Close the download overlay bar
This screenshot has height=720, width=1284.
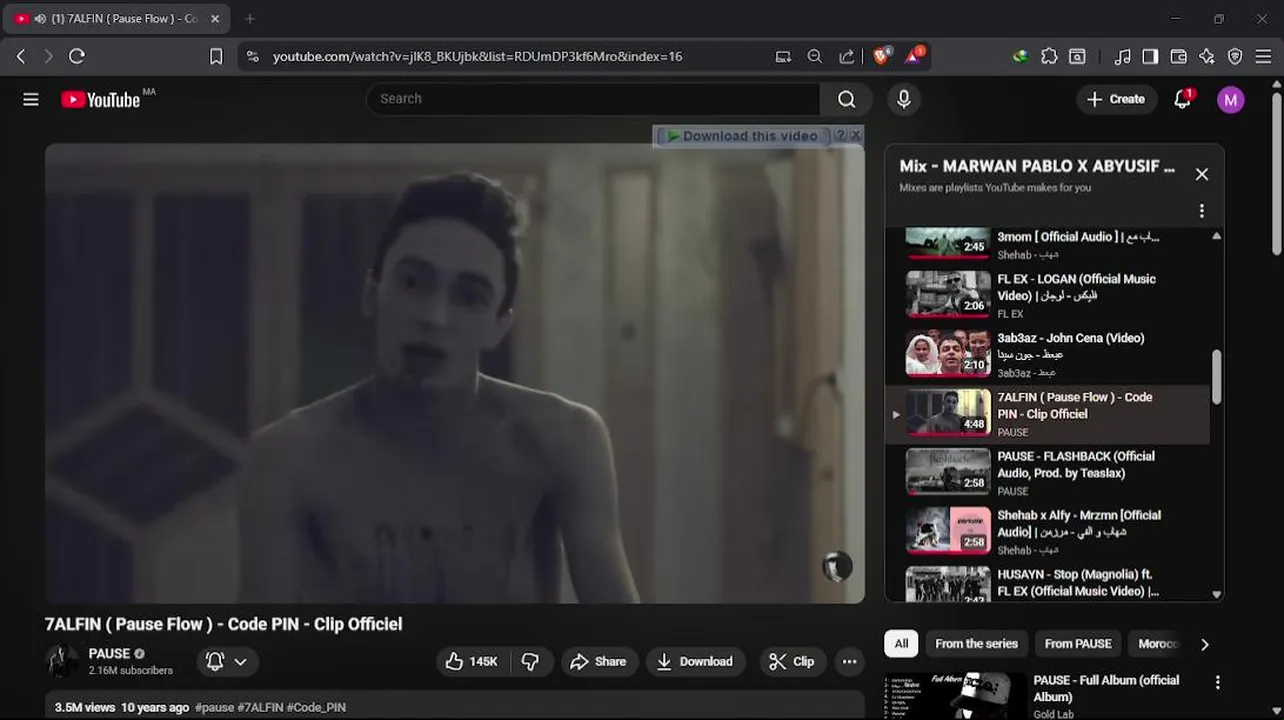tap(856, 135)
